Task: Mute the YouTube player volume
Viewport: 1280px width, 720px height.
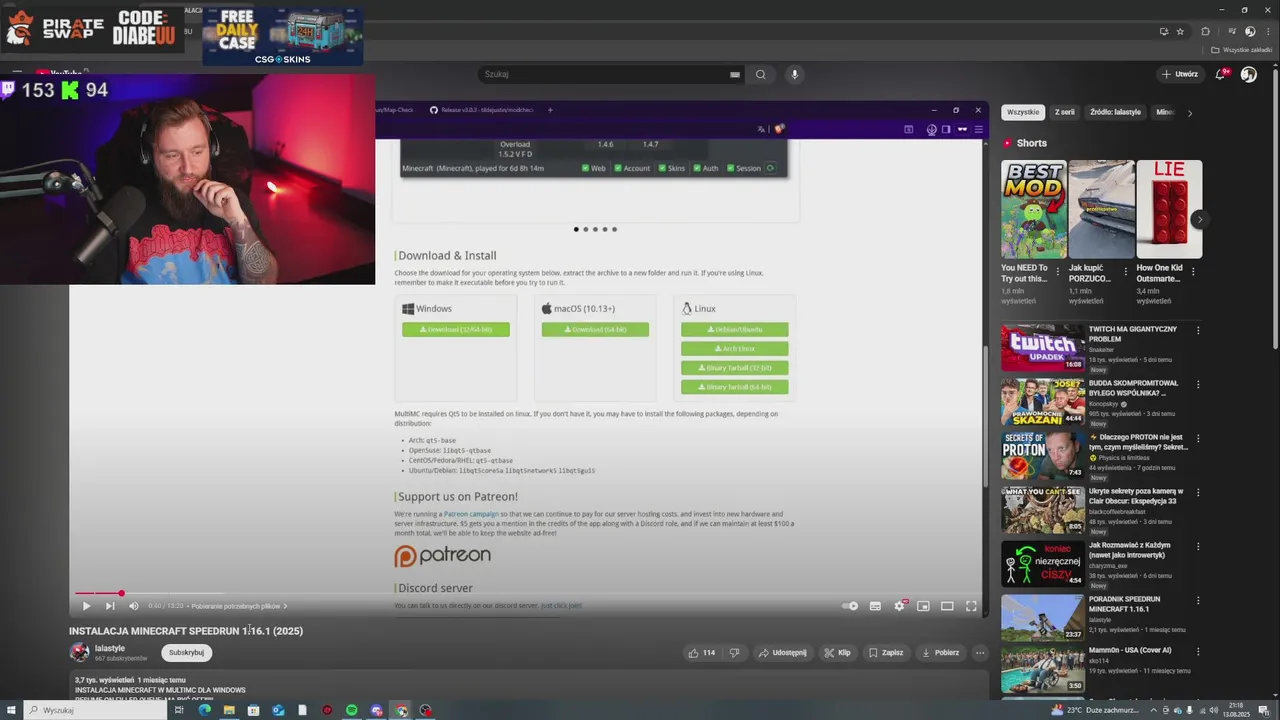Action: (x=134, y=606)
